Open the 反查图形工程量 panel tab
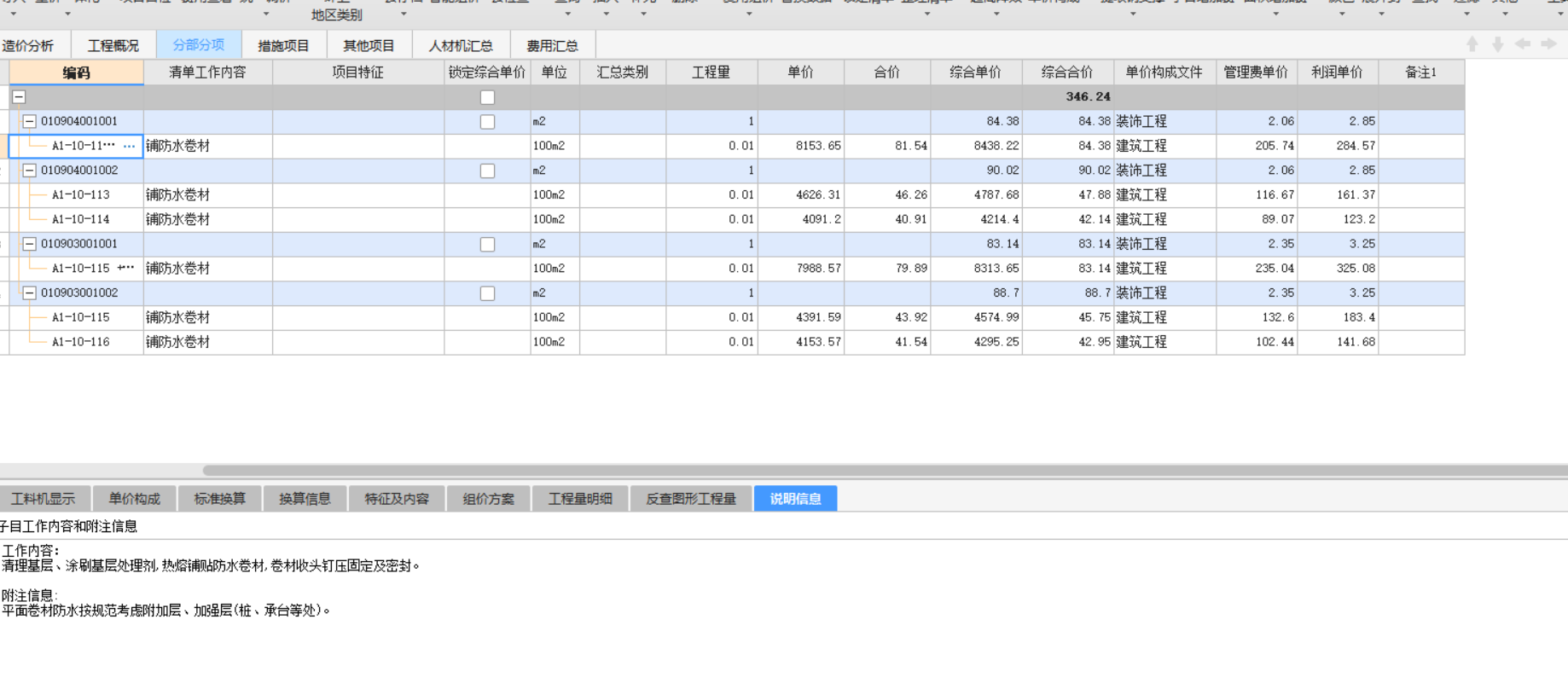Image resolution: width=1568 pixels, height=689 pixels. click(691, 499)
